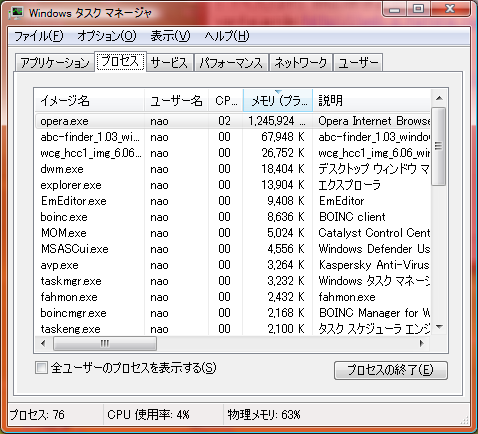Click CPU value 02 in opera.exe row
Viewport: 478px width, 434px height.
(225, 121)
